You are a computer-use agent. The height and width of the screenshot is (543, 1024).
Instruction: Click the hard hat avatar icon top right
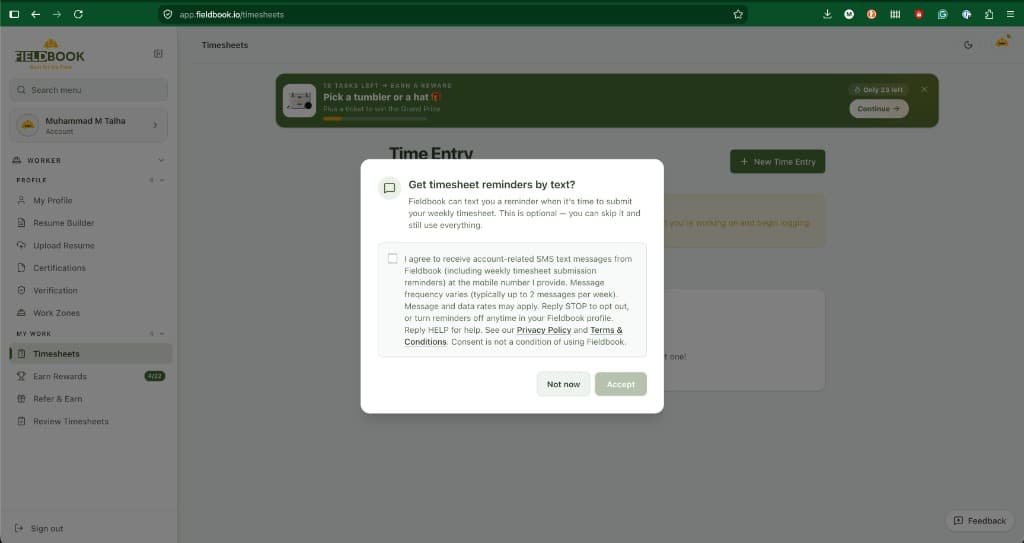[x=1002, y=42]
